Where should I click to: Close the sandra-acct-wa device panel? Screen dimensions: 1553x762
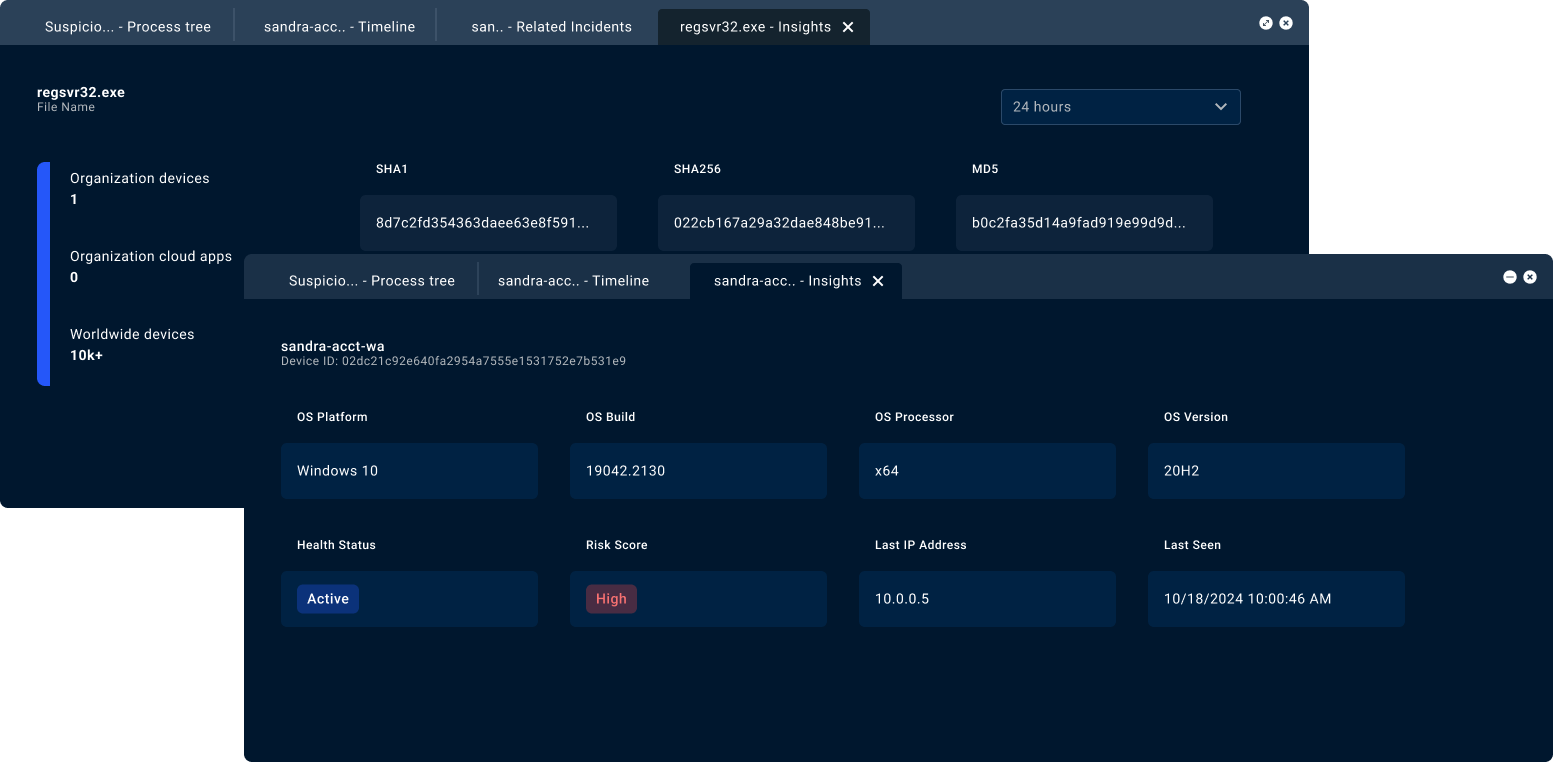click(x=1529, y=277)
